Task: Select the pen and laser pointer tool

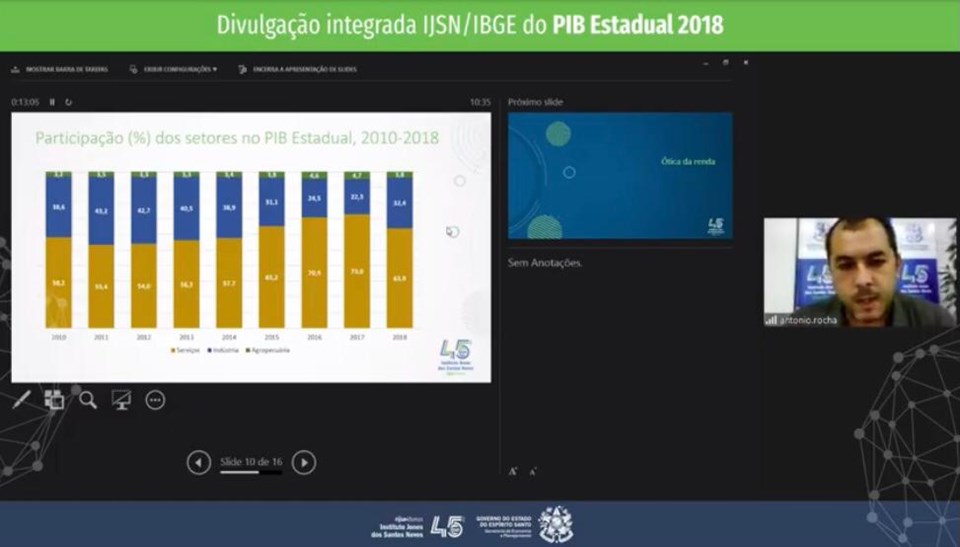Action: coord(21,400)
